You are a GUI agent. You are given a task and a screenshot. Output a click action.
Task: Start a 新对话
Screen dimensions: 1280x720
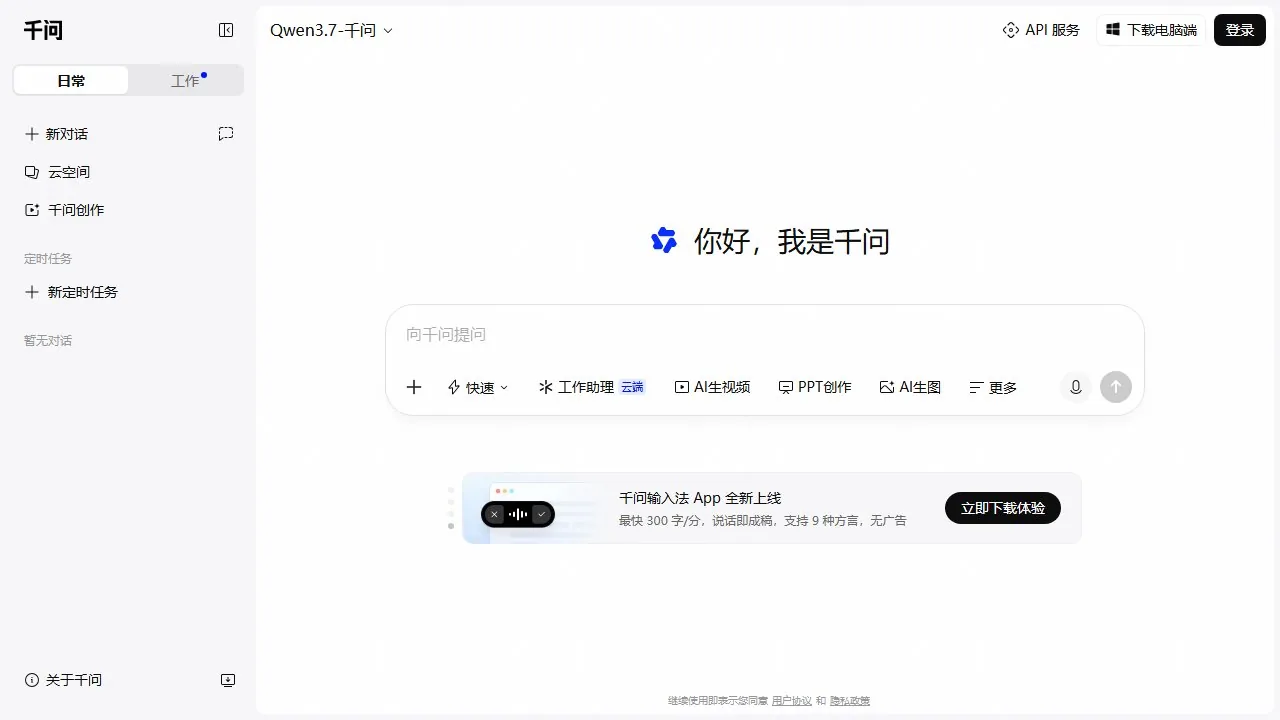(x=57, y=134)
